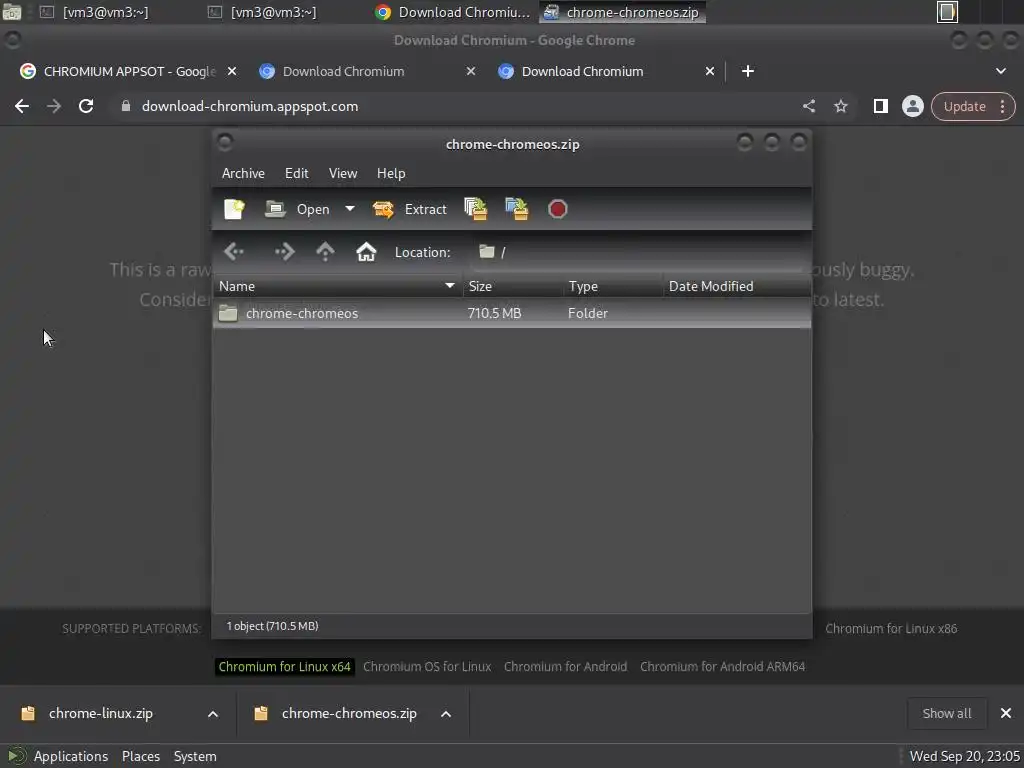Select Chromium for Linux x86 link

(891, 629)
